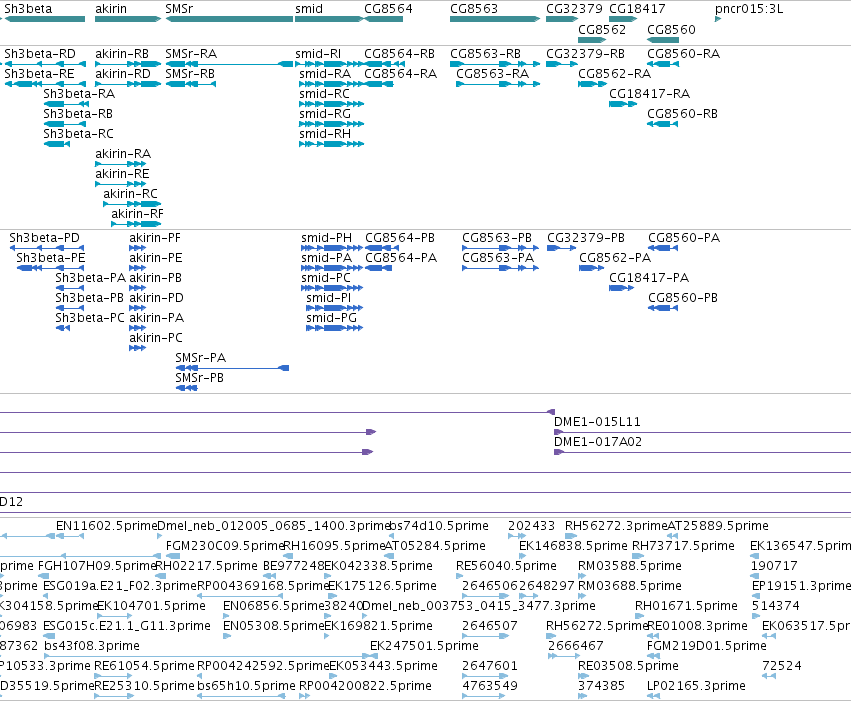The width and height of the screenshot is (851, 701).
Task: Click the pncr015:3L gene label
Action: click(x=749, y=9)
